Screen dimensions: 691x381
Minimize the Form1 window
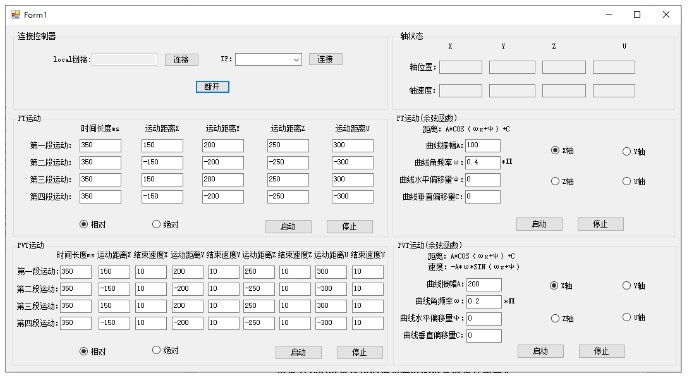click(x=609, y=15)
